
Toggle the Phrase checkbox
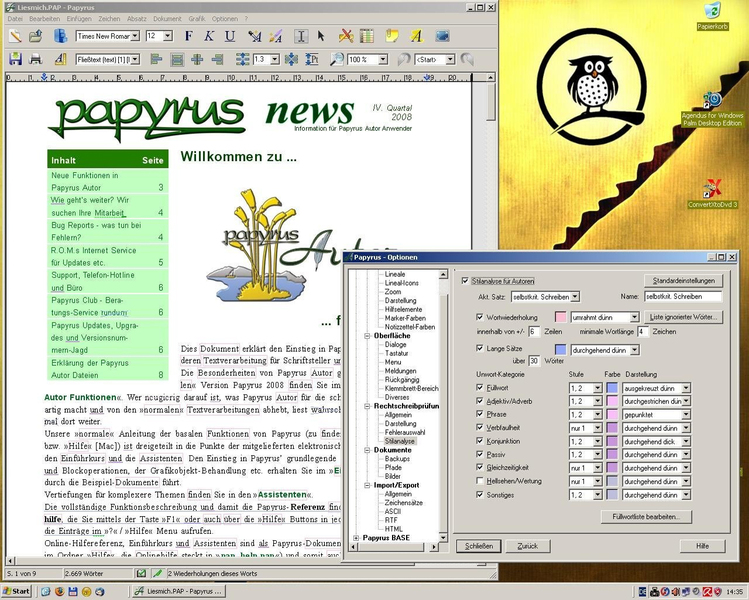tap(480, 414)
